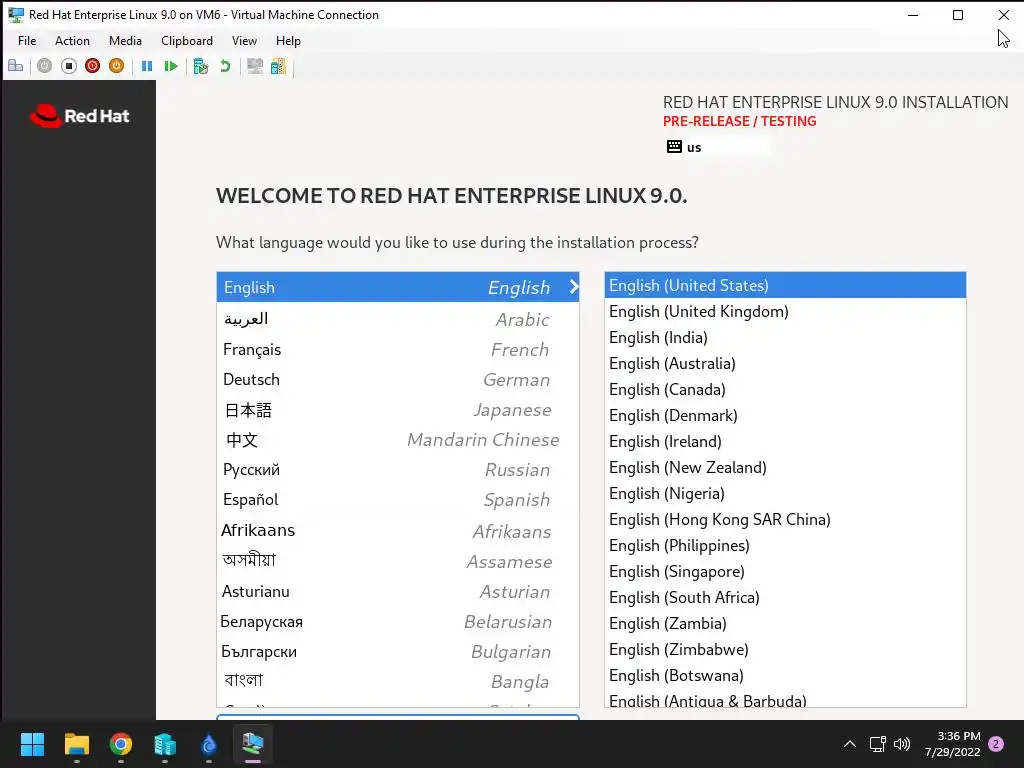The height and width of the screenshot is (768, 1024).
Task: Open the Windows Start menu
Action: pos(32,744)
